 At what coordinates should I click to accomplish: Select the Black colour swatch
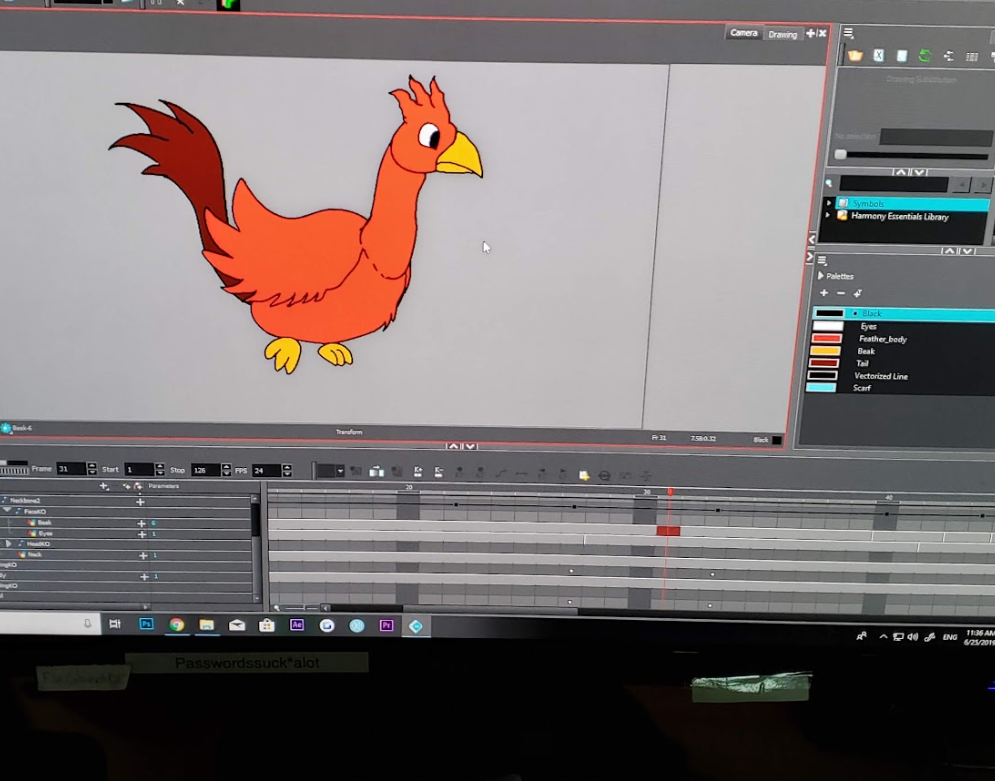[x=829, y=313]
